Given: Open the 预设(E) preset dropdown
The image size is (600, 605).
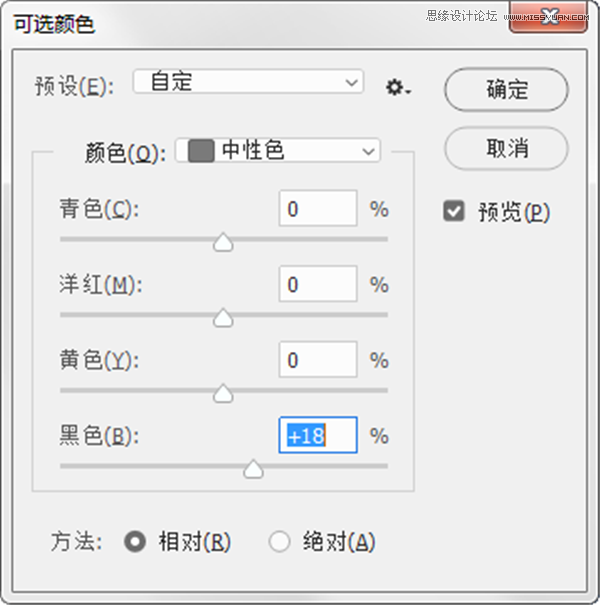Looking at the screenshot, I should pos(248,81).
